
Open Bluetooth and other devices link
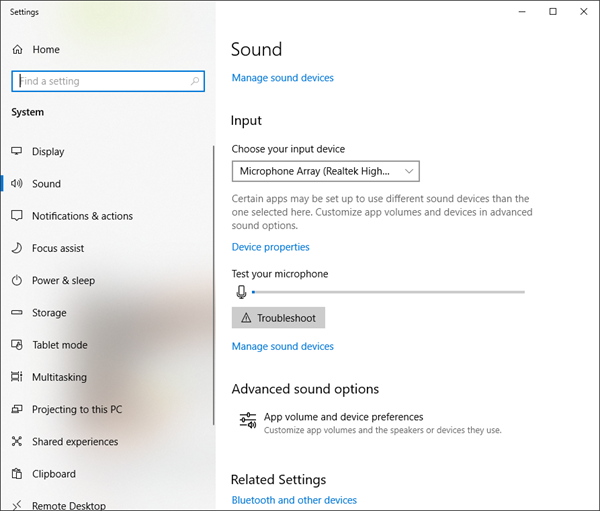(294, 500)
